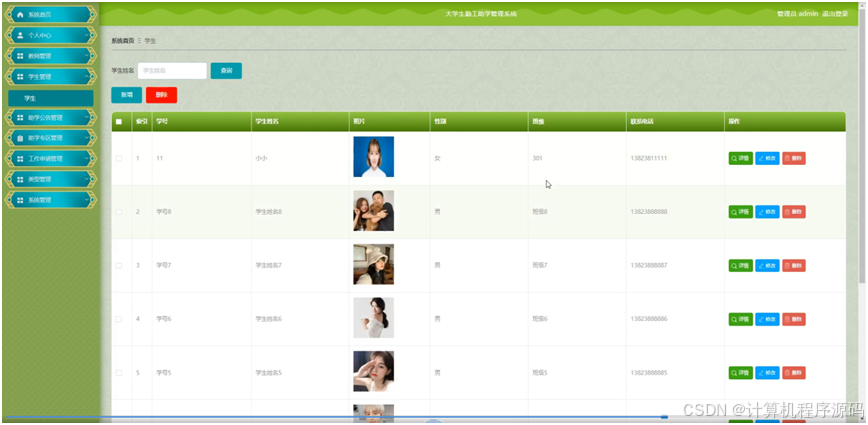
Task: Click 修改 for 学生姓名8
Action: click(767, 212)
